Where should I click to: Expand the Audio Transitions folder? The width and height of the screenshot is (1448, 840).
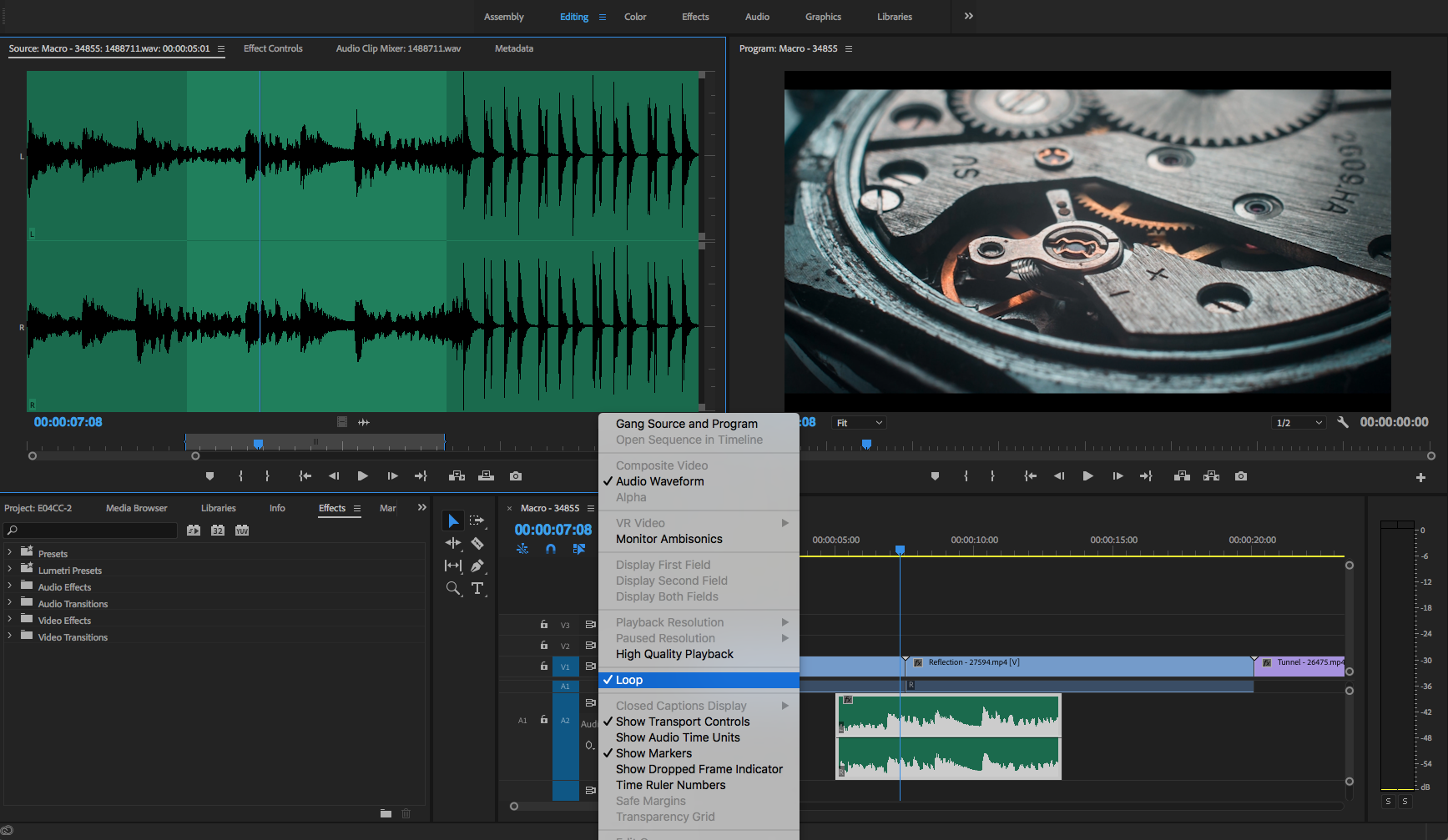coord(9,602)
